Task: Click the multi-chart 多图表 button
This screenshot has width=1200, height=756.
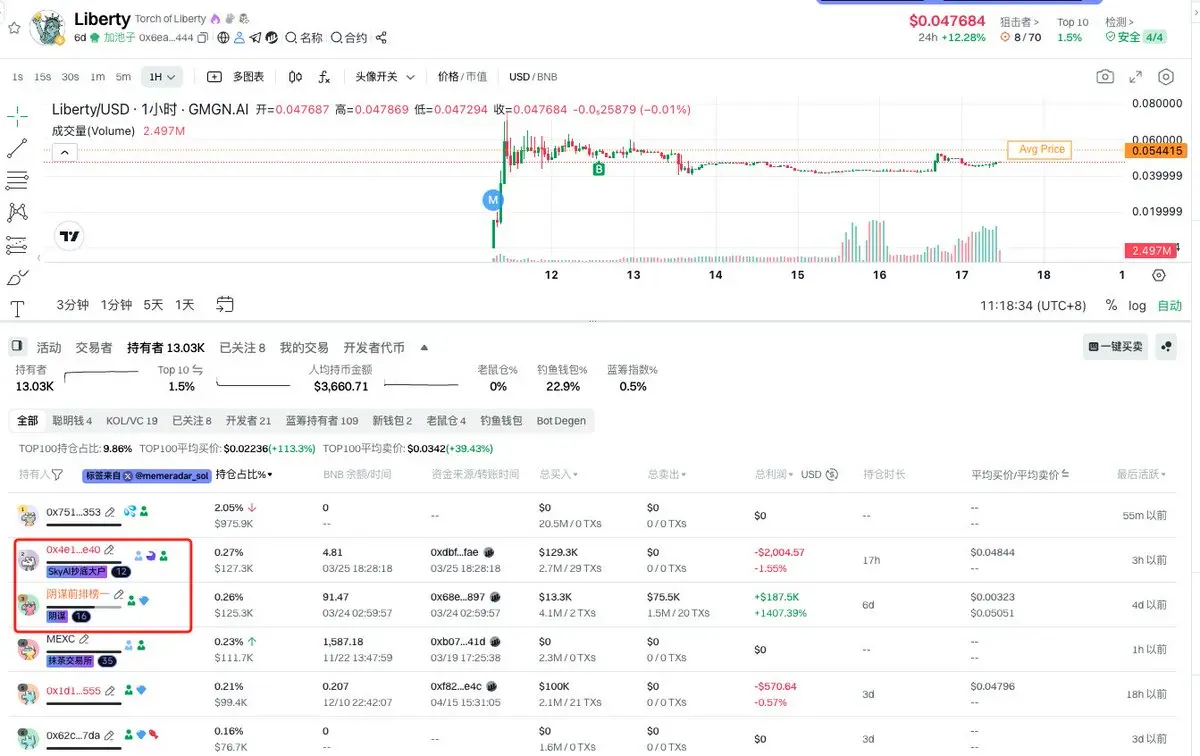Action: 236,77
